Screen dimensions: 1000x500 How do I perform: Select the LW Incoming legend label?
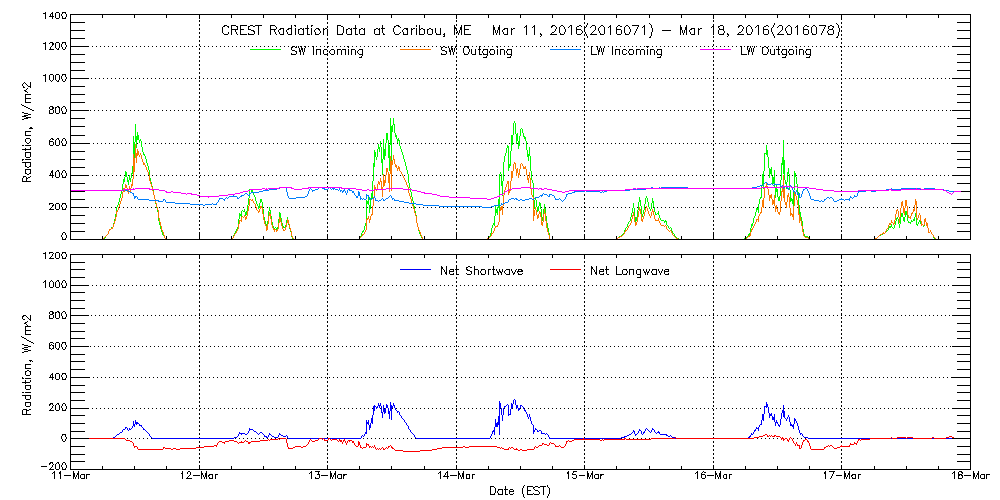(626, 51)
